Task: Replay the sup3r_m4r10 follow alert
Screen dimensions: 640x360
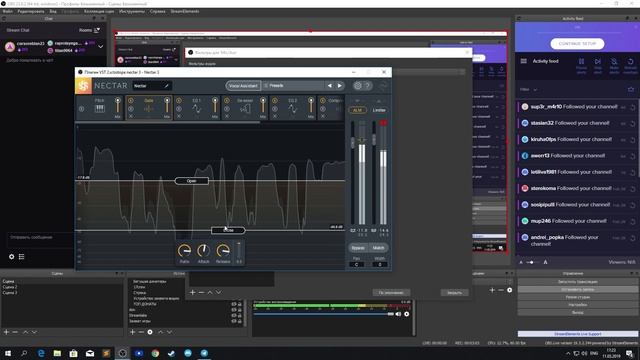Action: point(632,107)
